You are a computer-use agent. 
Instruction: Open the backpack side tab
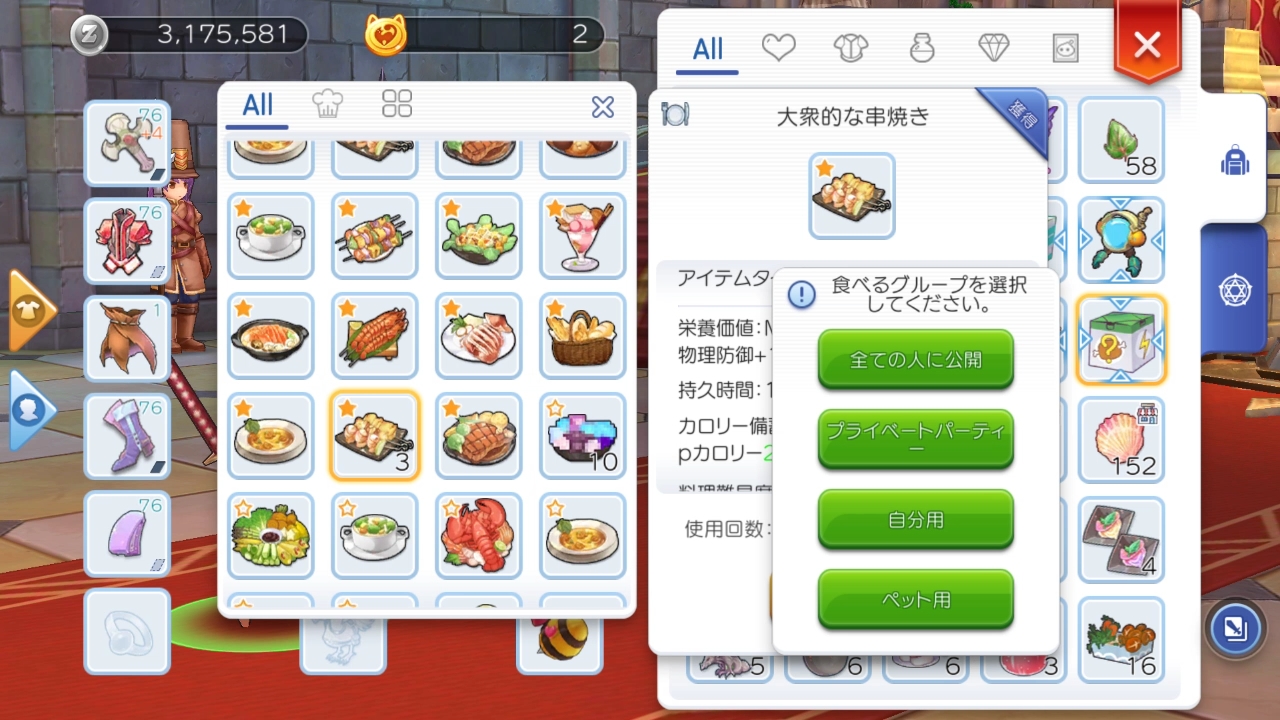coord(1235,160)
